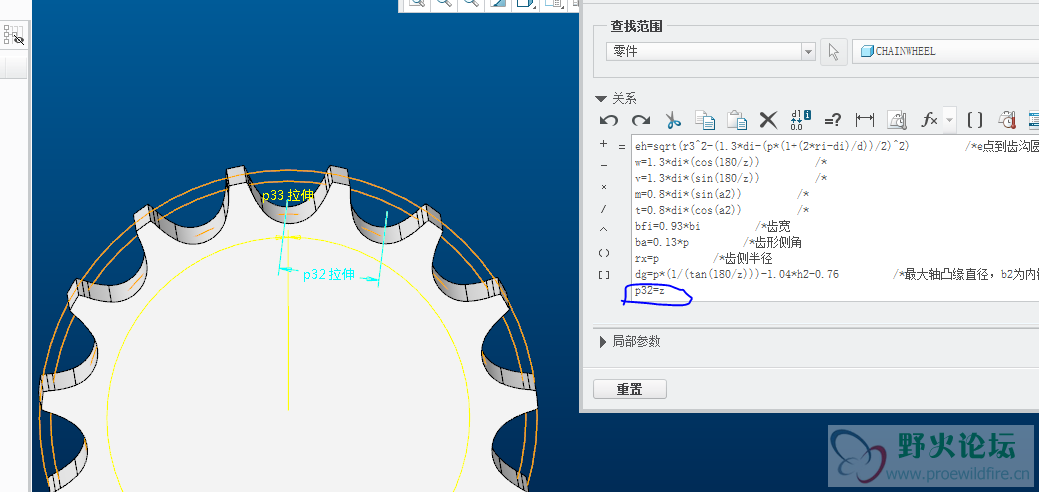The image size is (1039, 492).
Task: Select the p32 拉伸 dimension label
Action: click(x=329, y=275)
